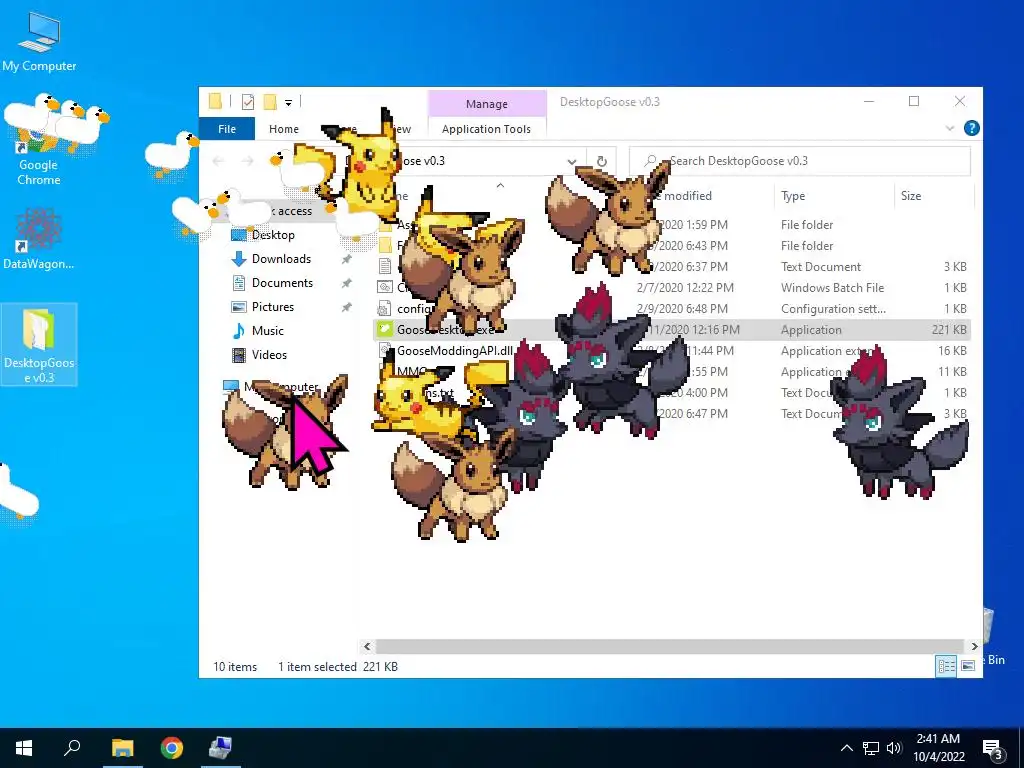Screen dimensions: 1024x768
Task: Click the folder icon in title bar
Action: (216, 101)
